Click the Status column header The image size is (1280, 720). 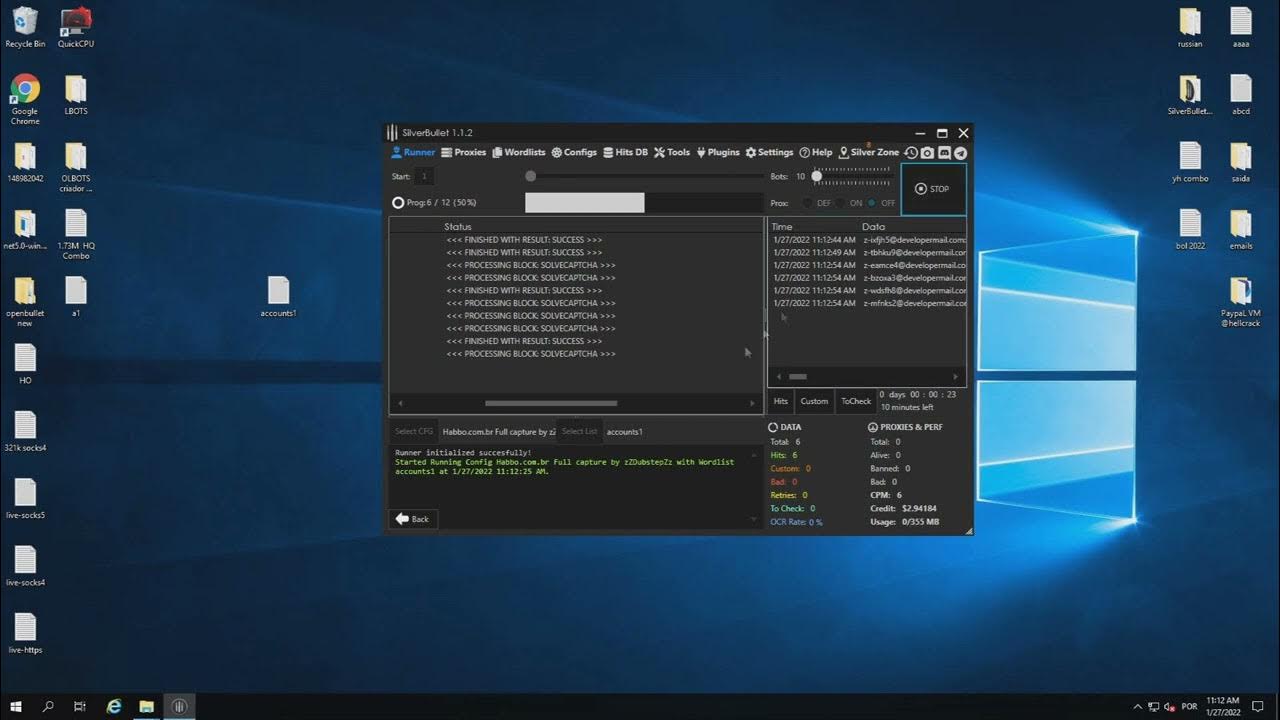[x=458, y=227]
